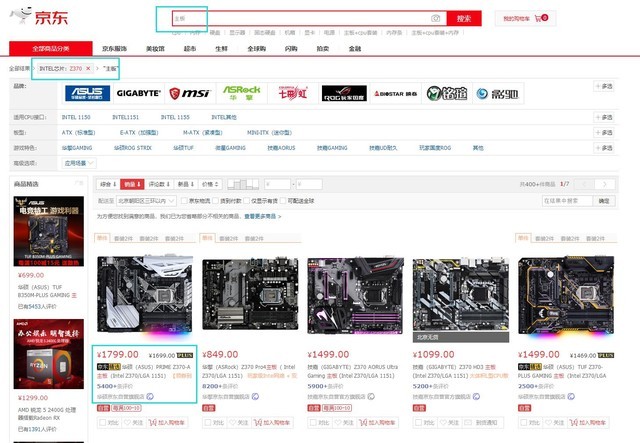Open the 美妆馆 nav tab
The width and height of the screenshot is (640, 443).
[x=155, y=49]
